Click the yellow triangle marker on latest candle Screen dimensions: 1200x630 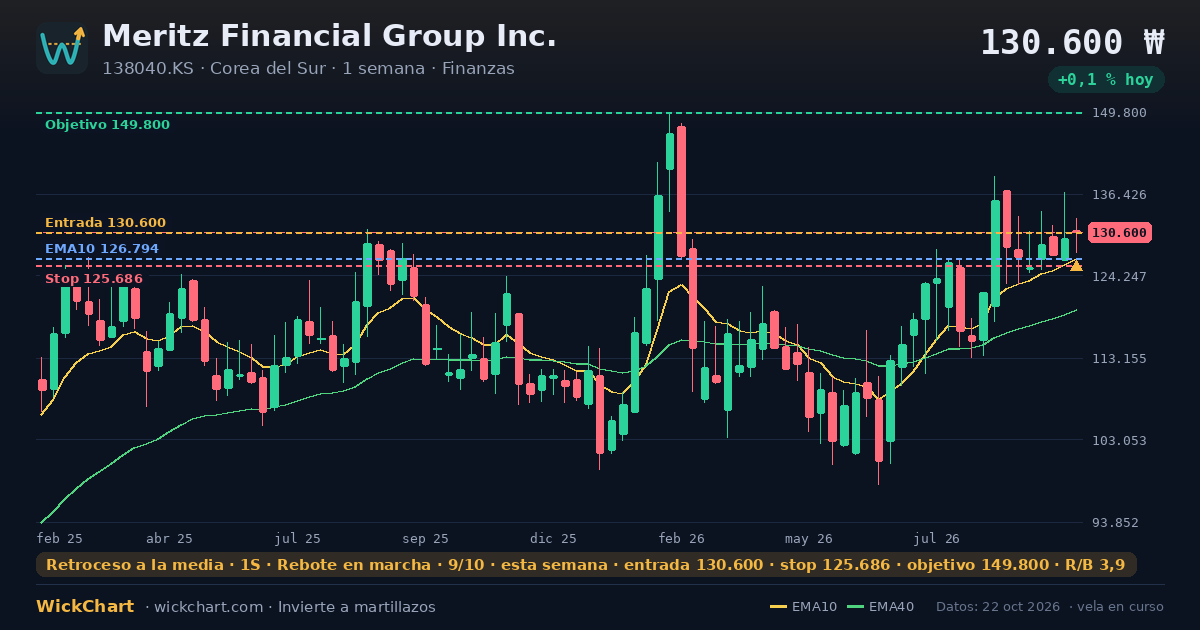click(x=1076, y=265)
